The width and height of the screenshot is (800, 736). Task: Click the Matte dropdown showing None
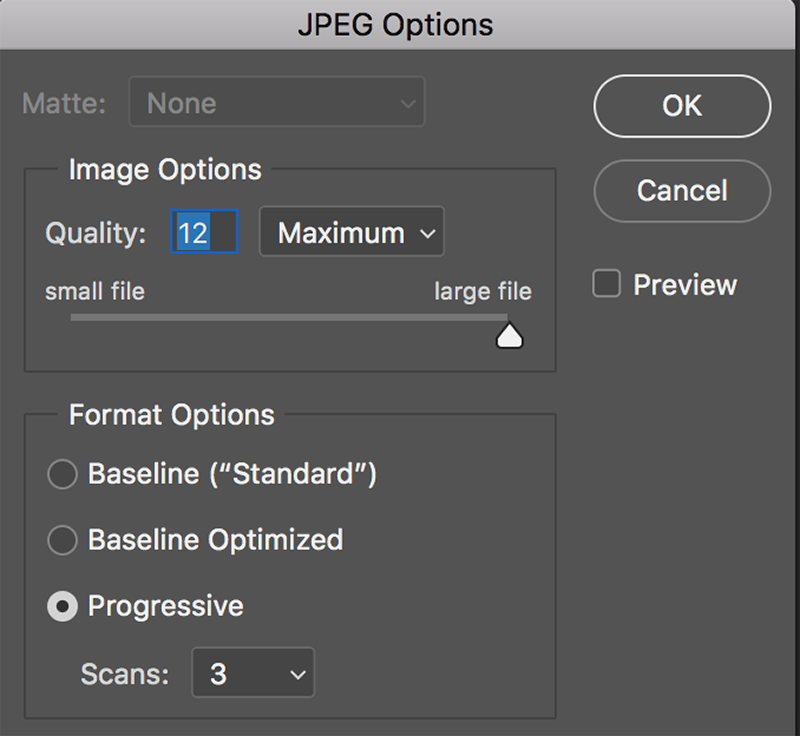[277, 102]
